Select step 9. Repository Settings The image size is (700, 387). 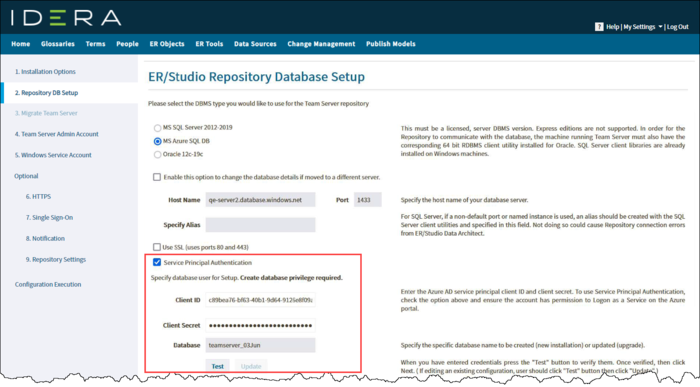[x=56, y=259]
